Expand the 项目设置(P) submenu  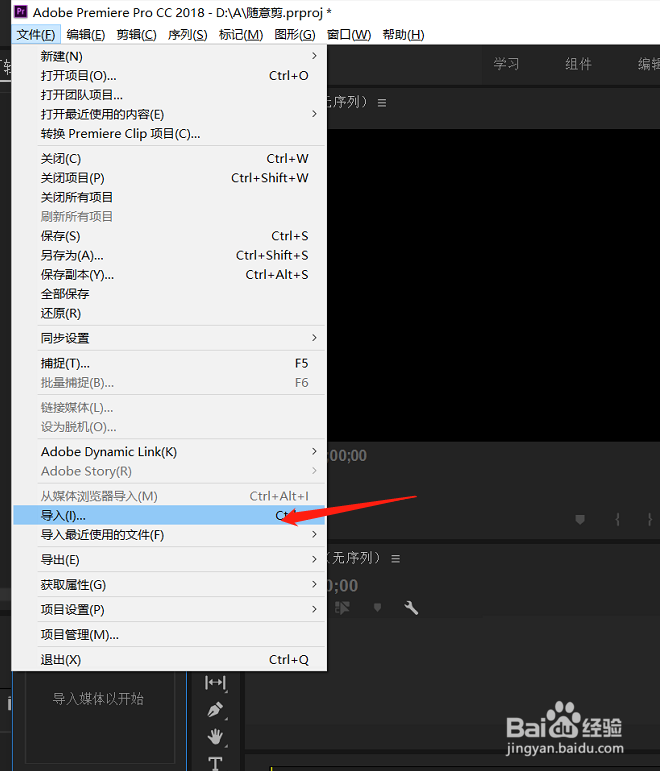tap(170, 610)
